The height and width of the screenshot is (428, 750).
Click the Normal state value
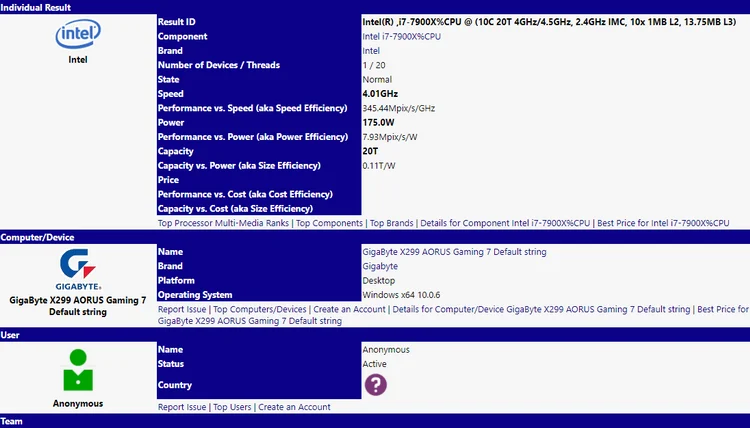[x=377, y=79]
